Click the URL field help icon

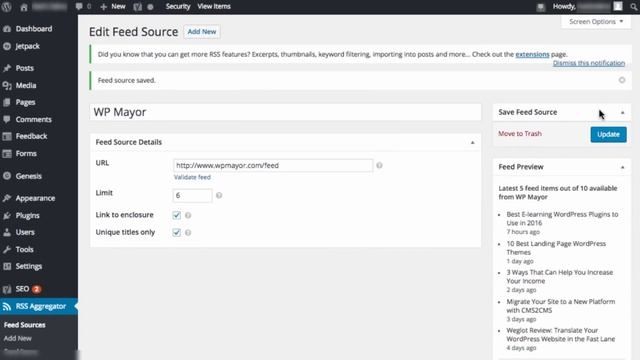click(379, 165)
